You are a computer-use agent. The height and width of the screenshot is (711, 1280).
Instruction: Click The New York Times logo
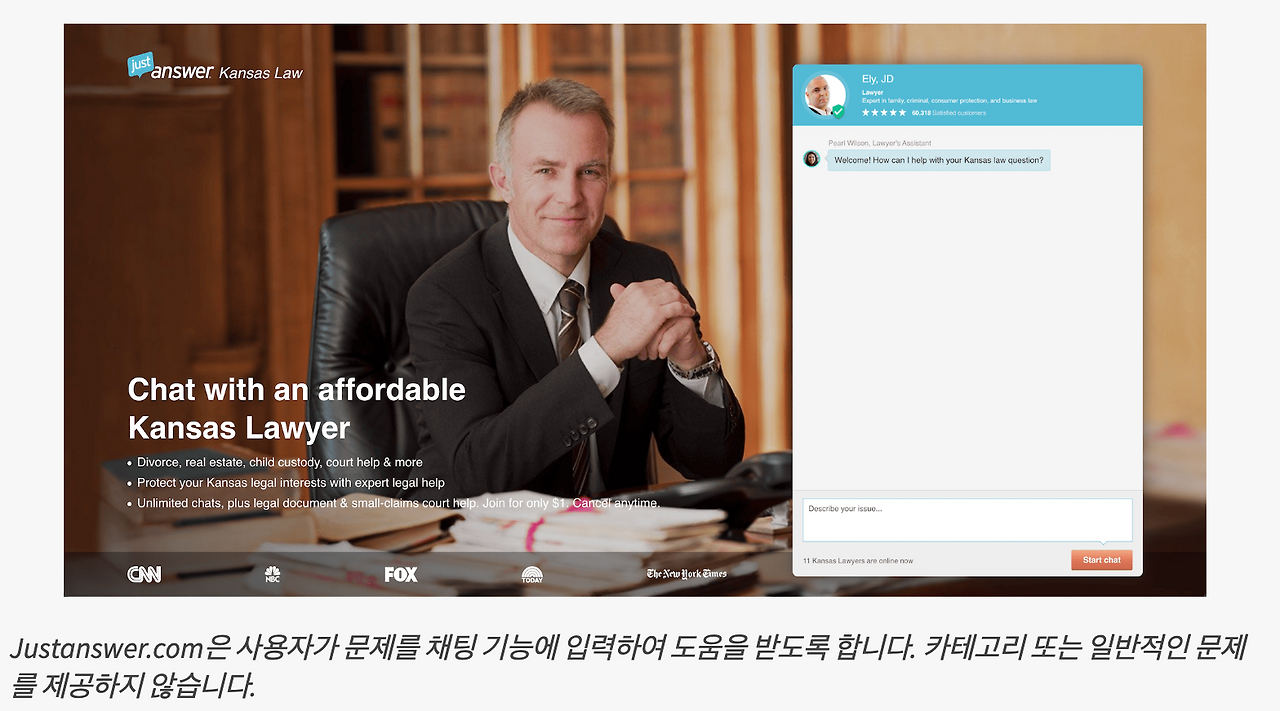click(x=687, y=574)
